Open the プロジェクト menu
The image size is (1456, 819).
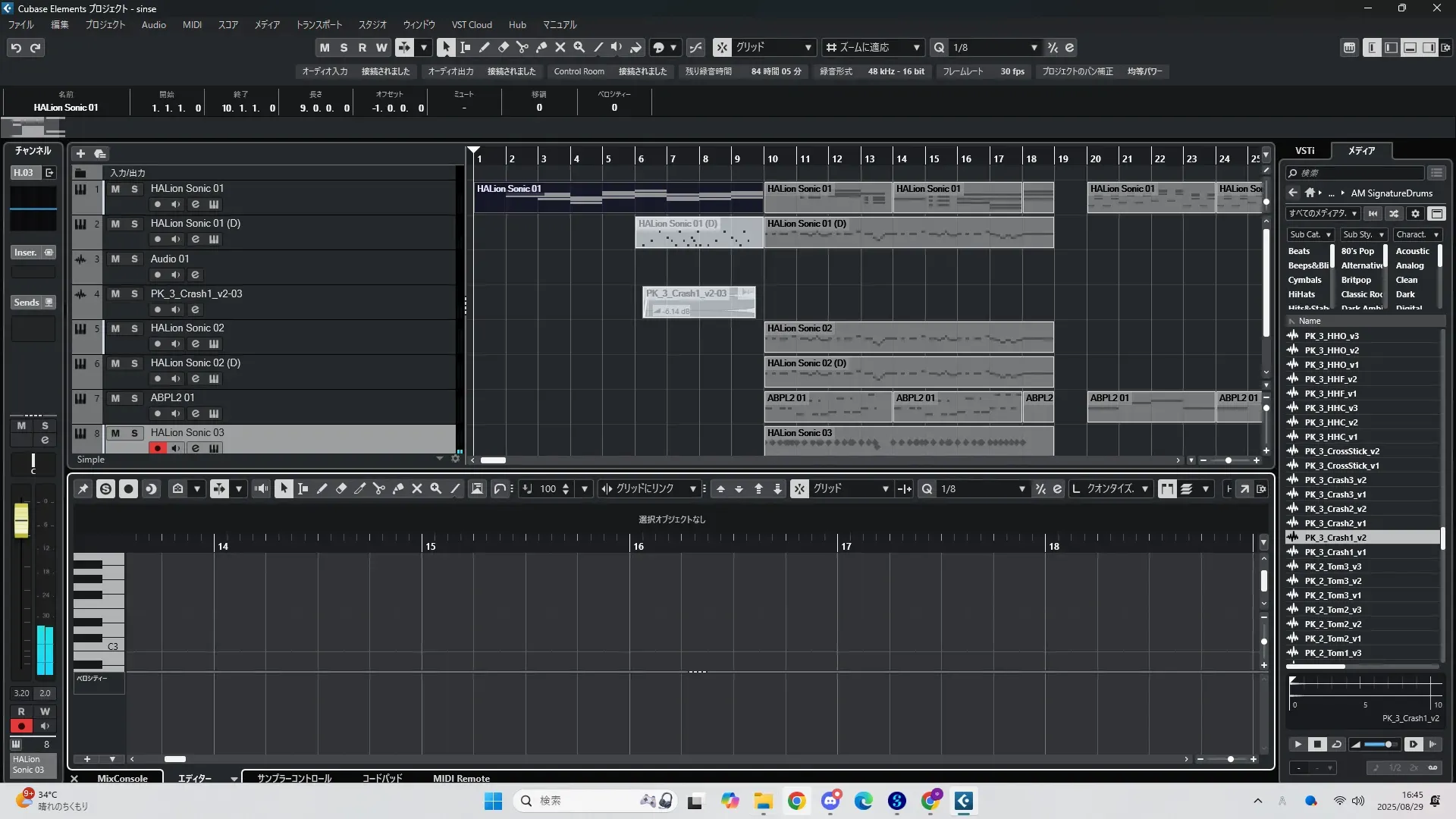click(105, 25)
